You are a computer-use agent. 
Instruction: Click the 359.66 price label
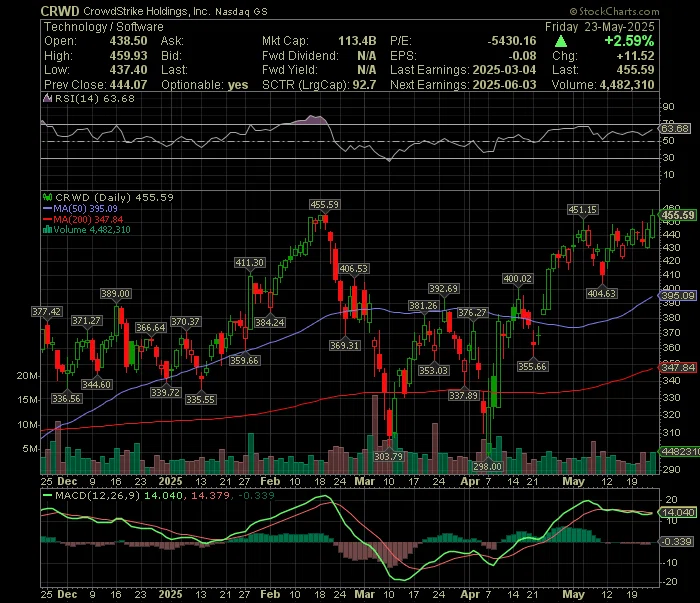(x=244, y=360)
